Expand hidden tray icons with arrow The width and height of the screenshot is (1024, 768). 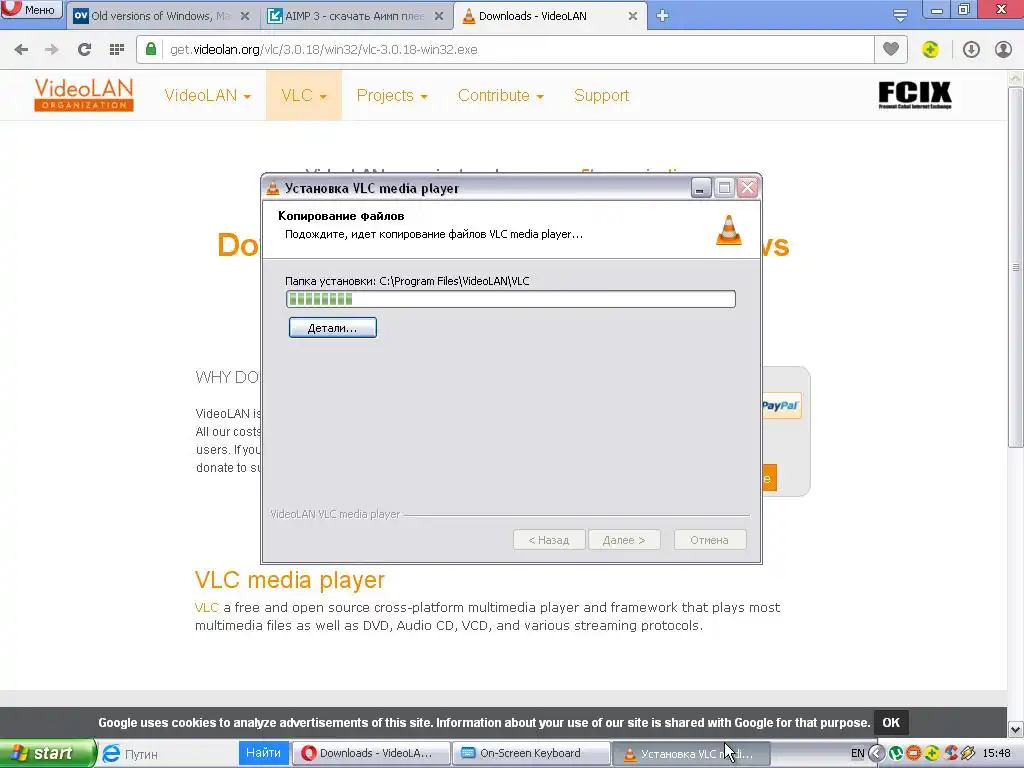pos(876,754)
